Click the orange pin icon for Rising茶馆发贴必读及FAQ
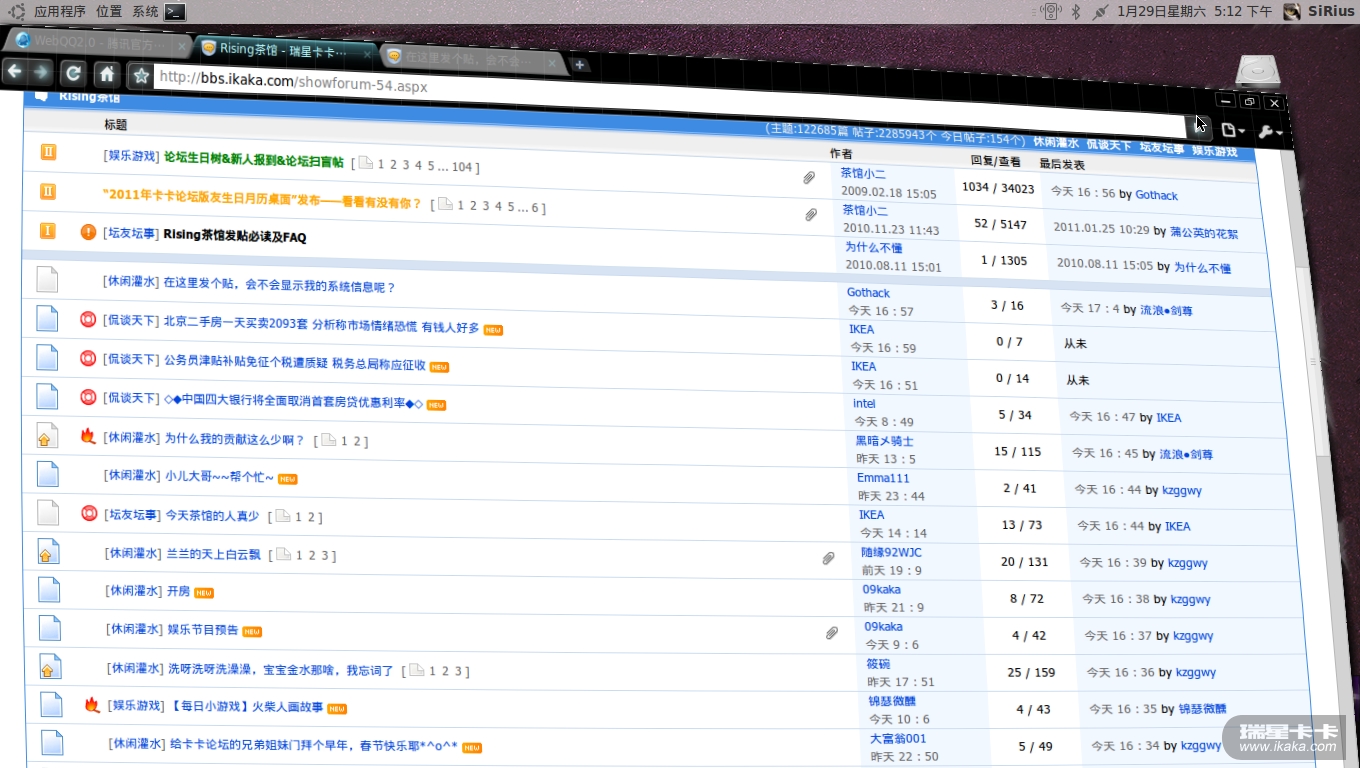 coord(47,231)
